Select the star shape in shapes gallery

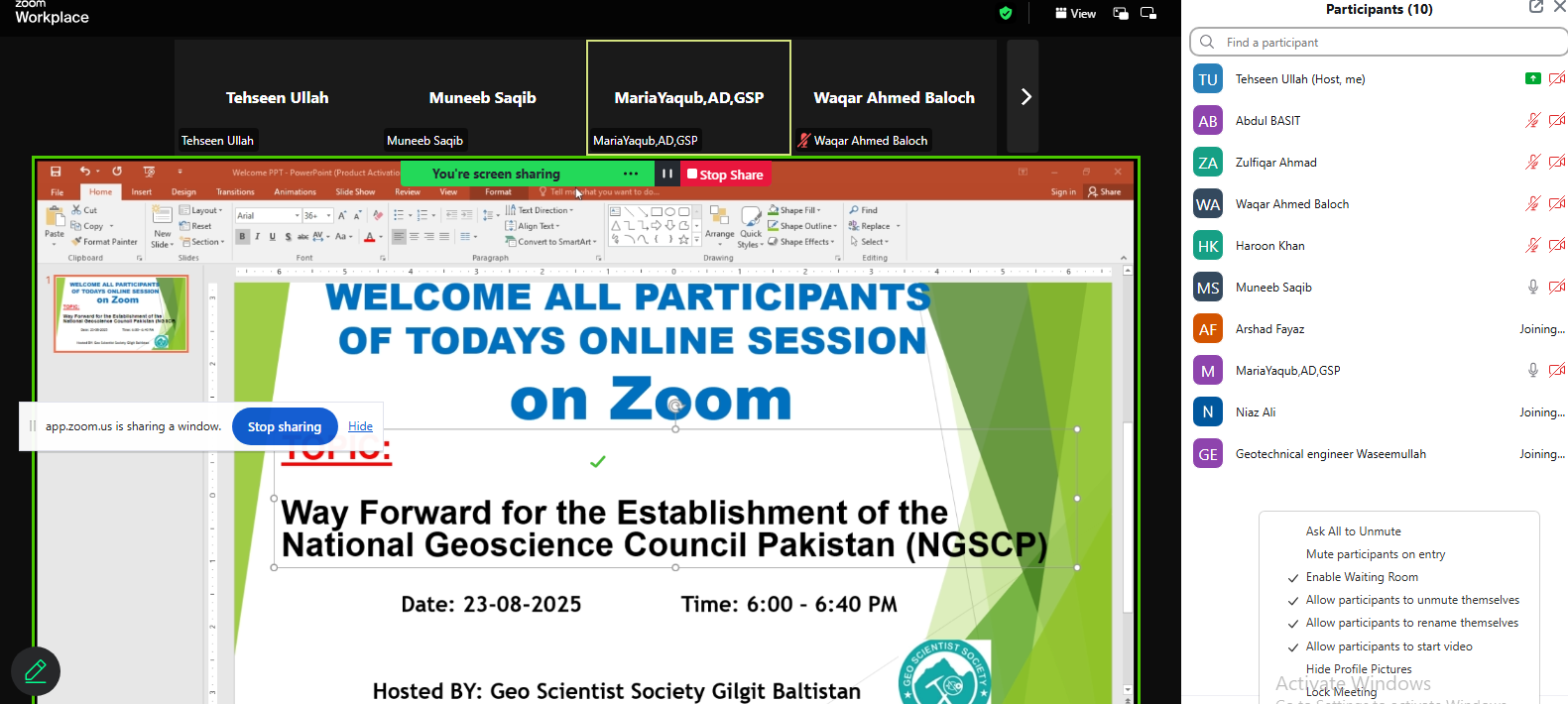click(684, 239)
